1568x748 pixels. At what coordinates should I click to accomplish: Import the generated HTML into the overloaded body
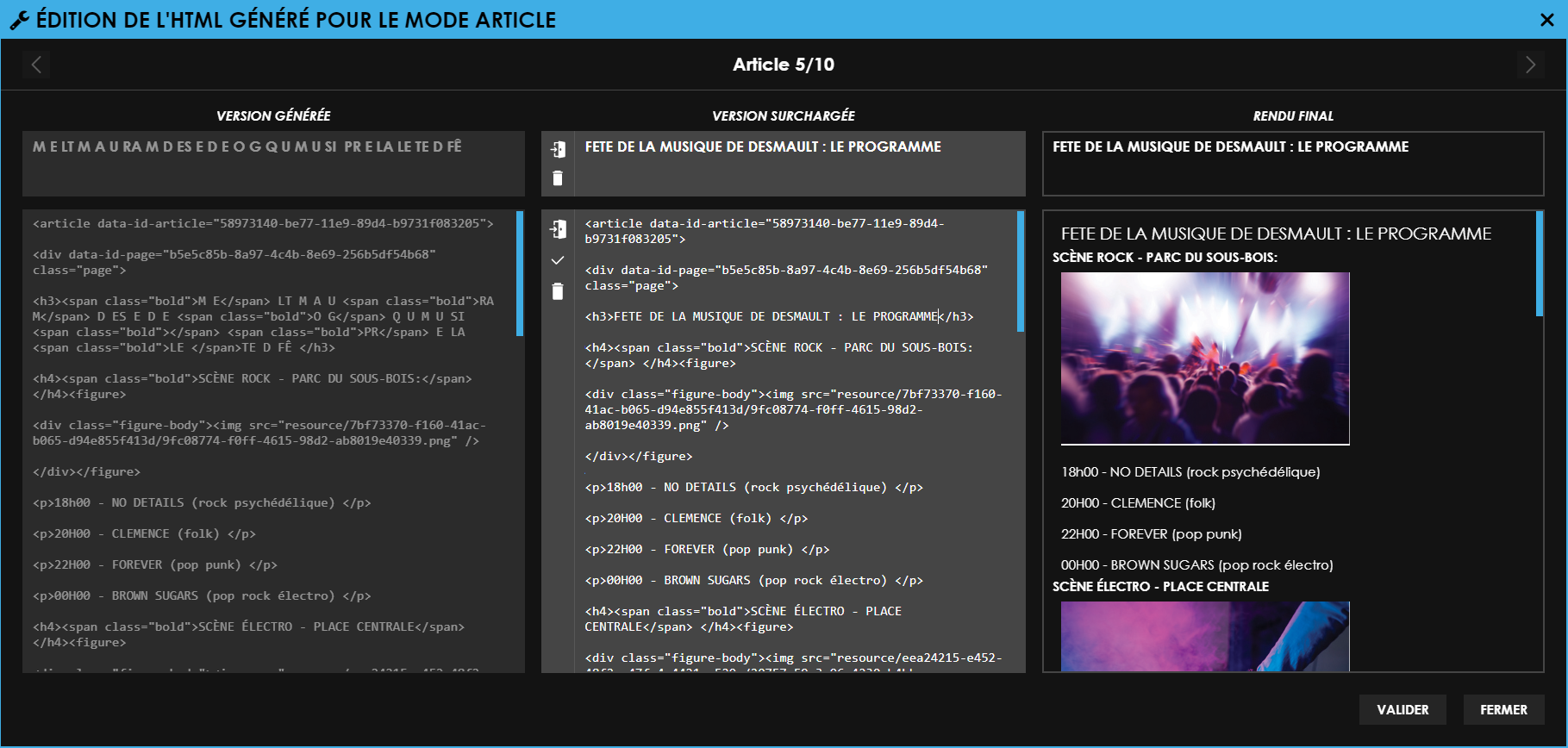[558, 228]
